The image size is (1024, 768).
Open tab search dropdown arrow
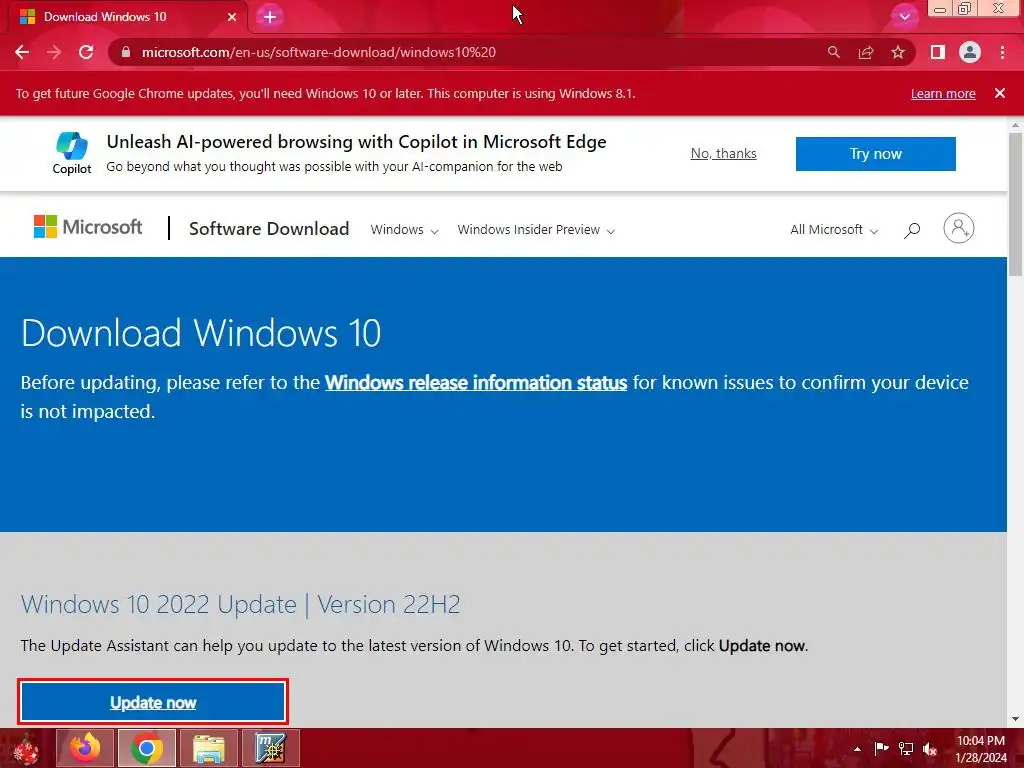coord(904,17)
